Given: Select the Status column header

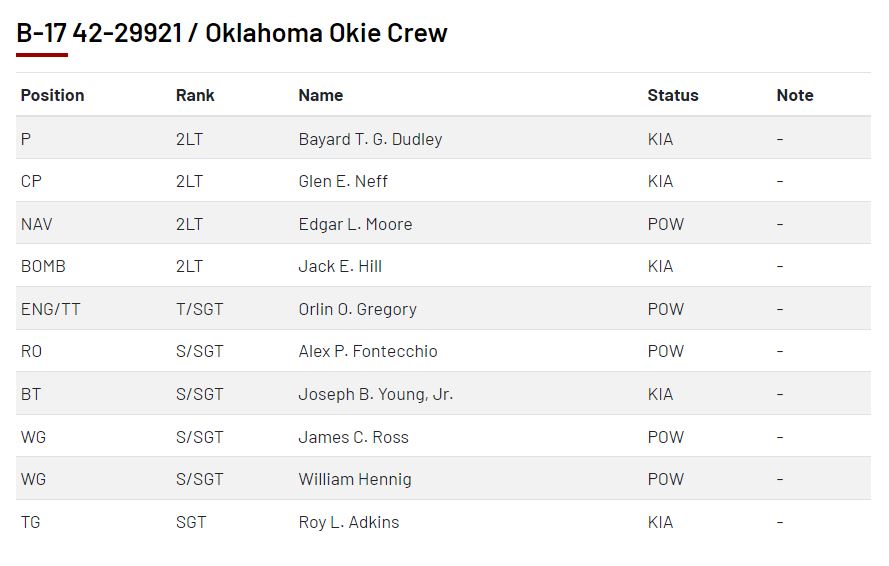Looking at the screenshot, I should (x=672, y=95).
